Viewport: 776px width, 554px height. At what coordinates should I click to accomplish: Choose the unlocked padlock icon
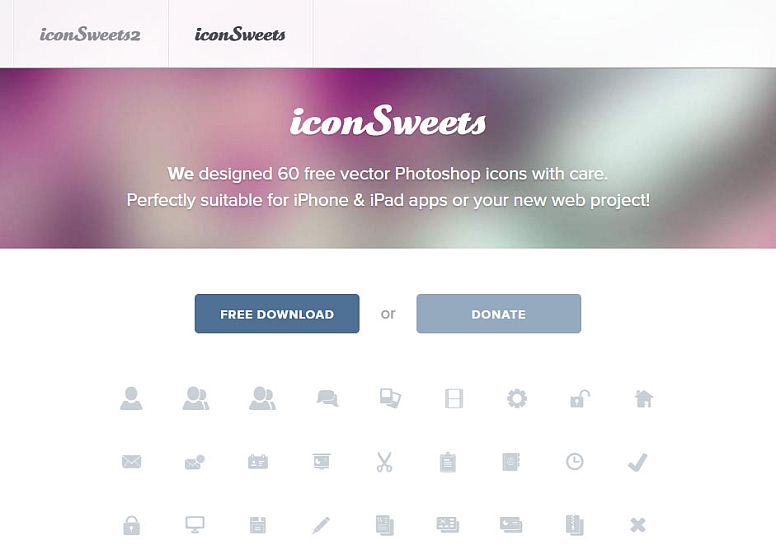pos(580,398)
